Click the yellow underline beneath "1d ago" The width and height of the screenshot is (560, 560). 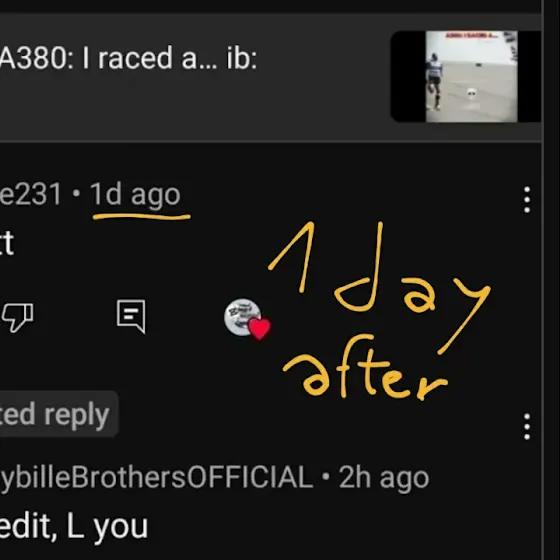click(141, 216)
